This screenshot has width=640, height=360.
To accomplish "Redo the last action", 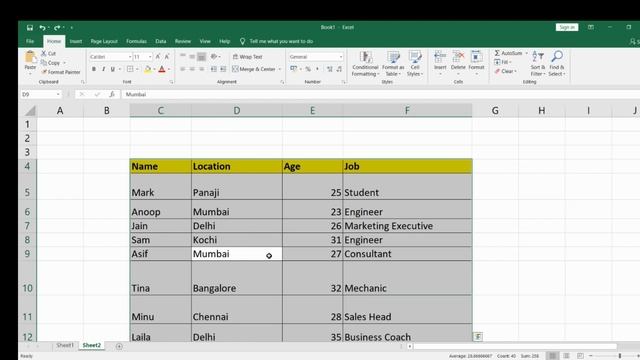I will (x=57, y=27).
